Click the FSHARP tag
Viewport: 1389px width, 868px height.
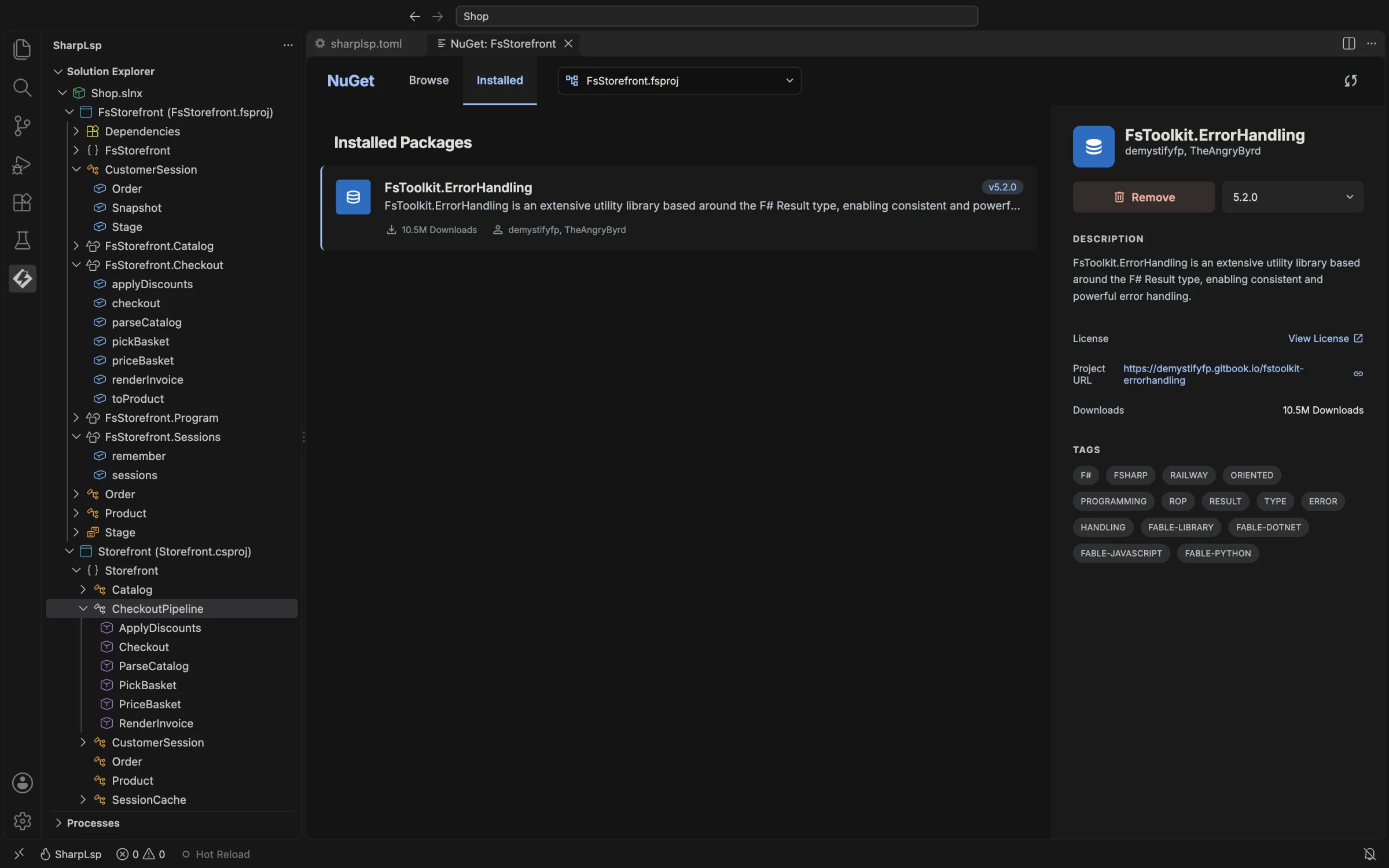point(1130,475)
